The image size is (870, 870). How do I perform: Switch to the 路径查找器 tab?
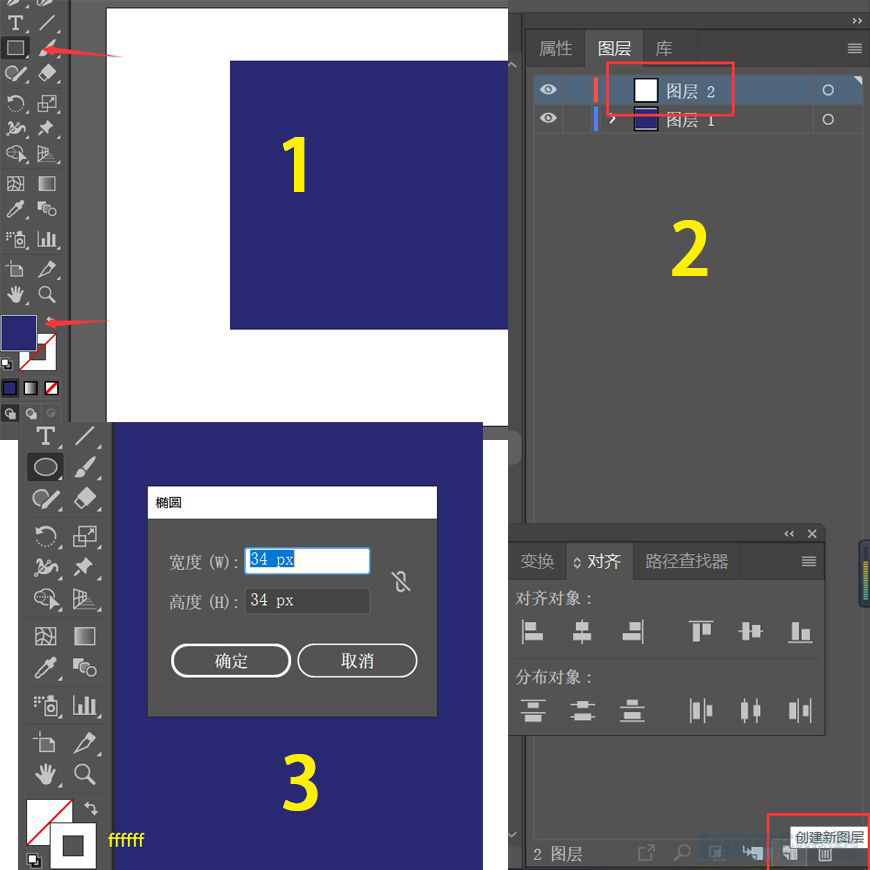click(687, 562)
